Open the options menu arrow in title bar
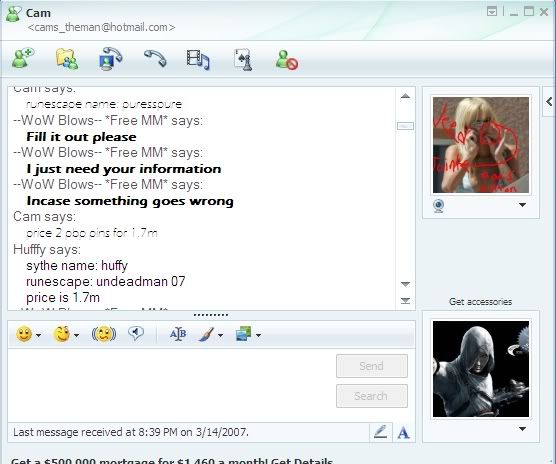The width and height of the screenshot is (556, 464). [x=492, y=11]
